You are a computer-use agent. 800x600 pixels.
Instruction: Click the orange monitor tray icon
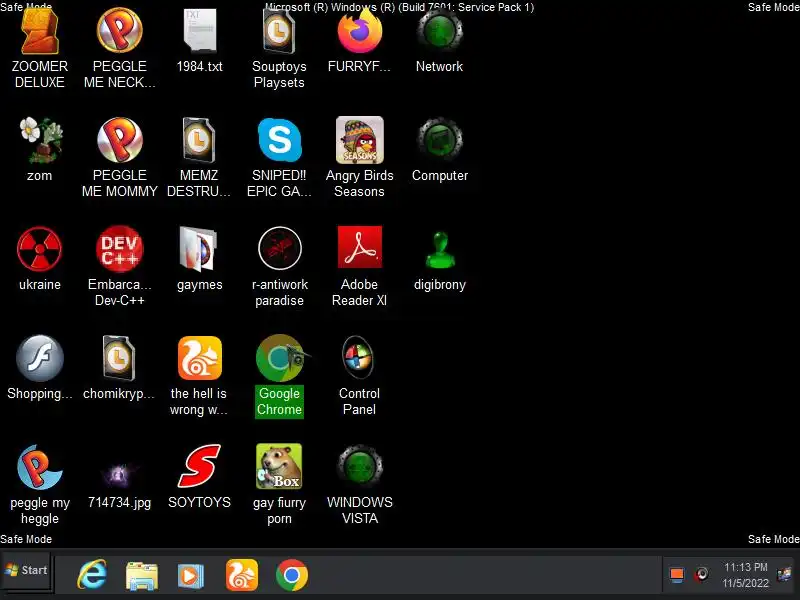coord(677,576)
